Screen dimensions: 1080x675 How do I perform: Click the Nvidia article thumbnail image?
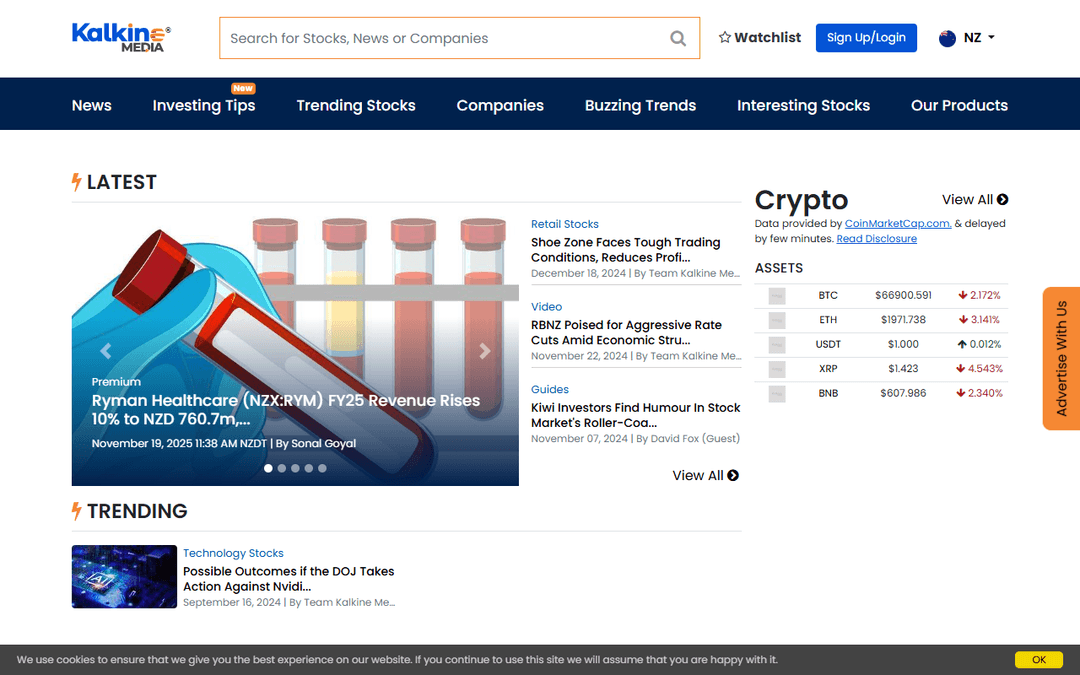[x=124, y=577]
